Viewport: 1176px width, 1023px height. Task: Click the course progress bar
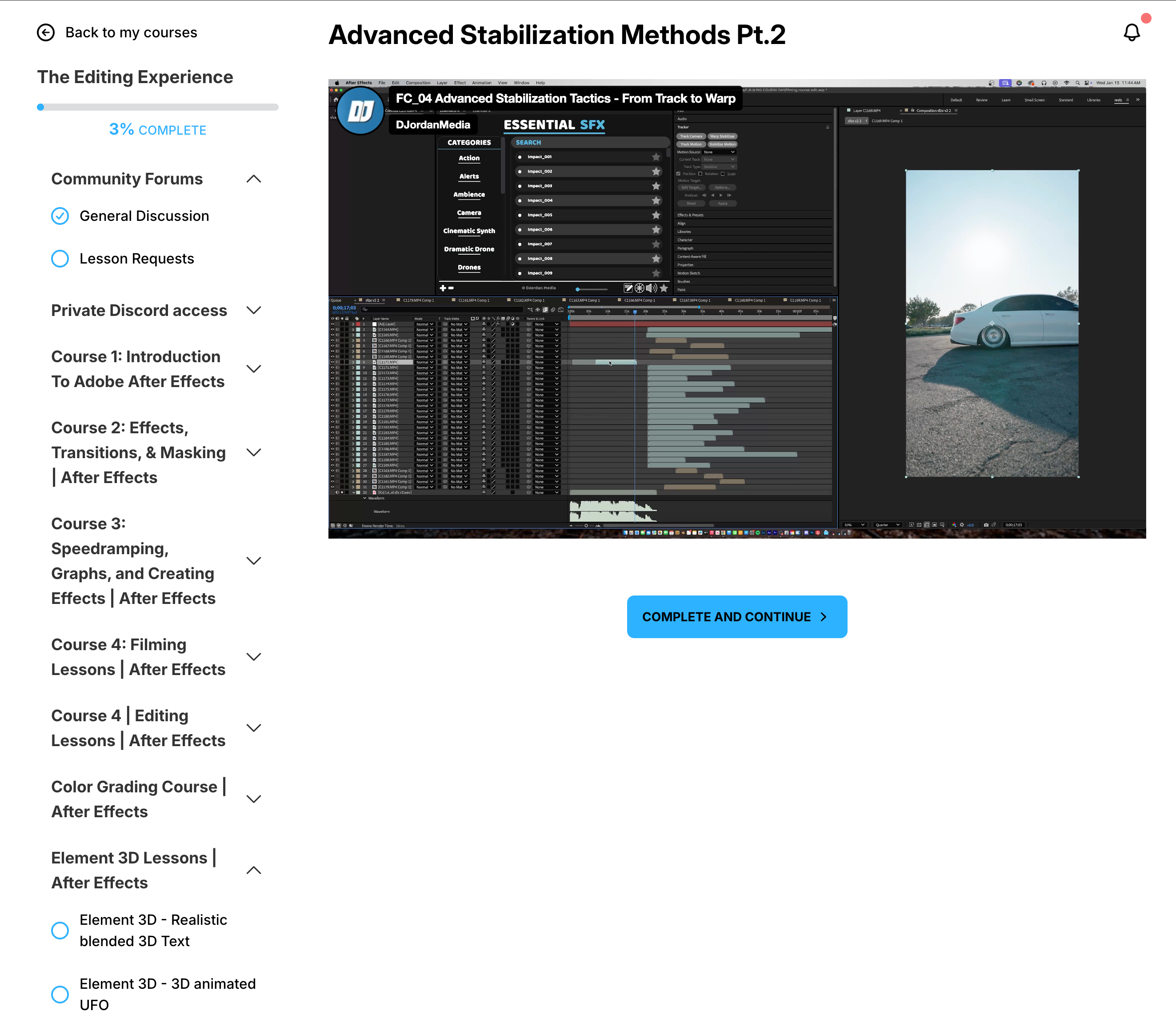(158, 108)
